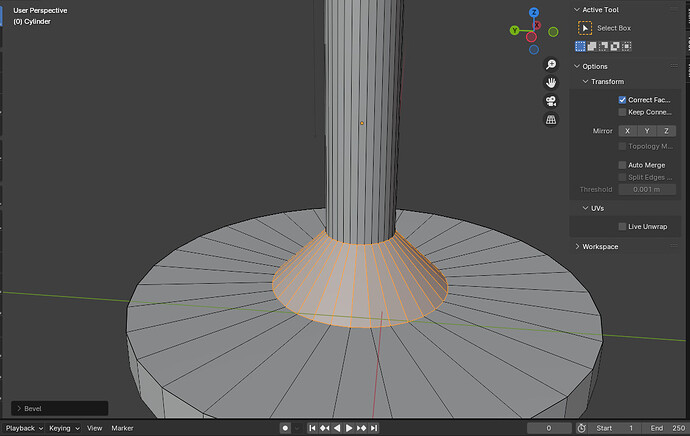
Task: Click the End frame field
Action: 666,428
